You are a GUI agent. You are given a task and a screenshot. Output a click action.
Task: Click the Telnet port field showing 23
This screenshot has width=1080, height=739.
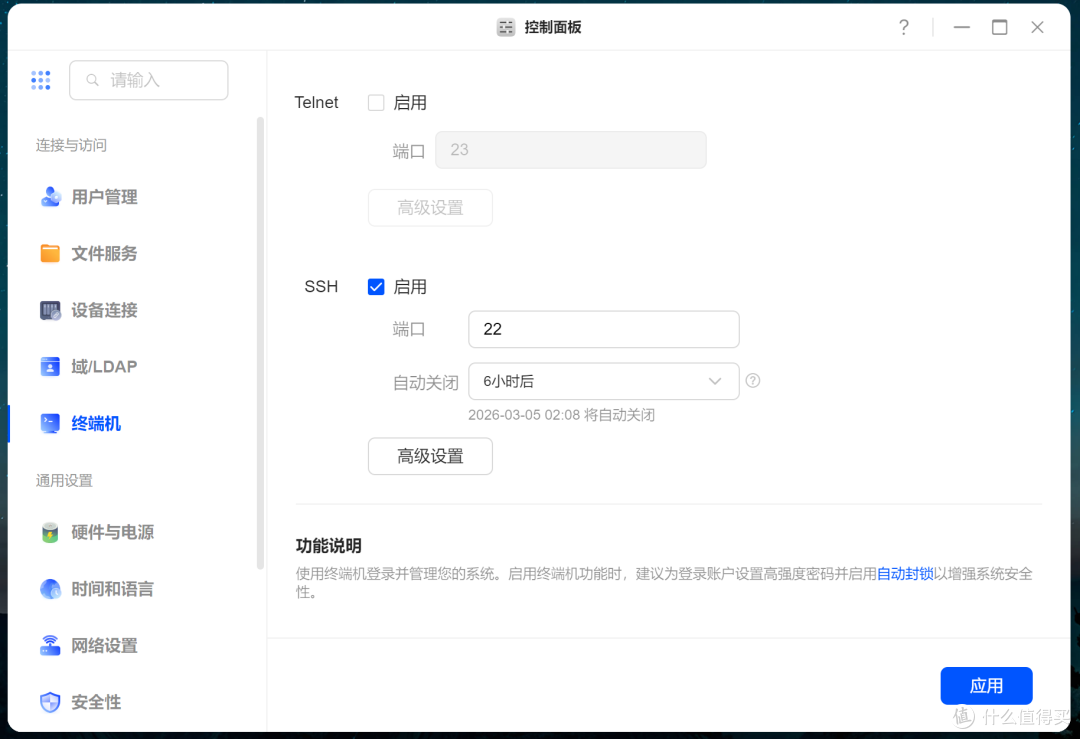click(571, 149)
